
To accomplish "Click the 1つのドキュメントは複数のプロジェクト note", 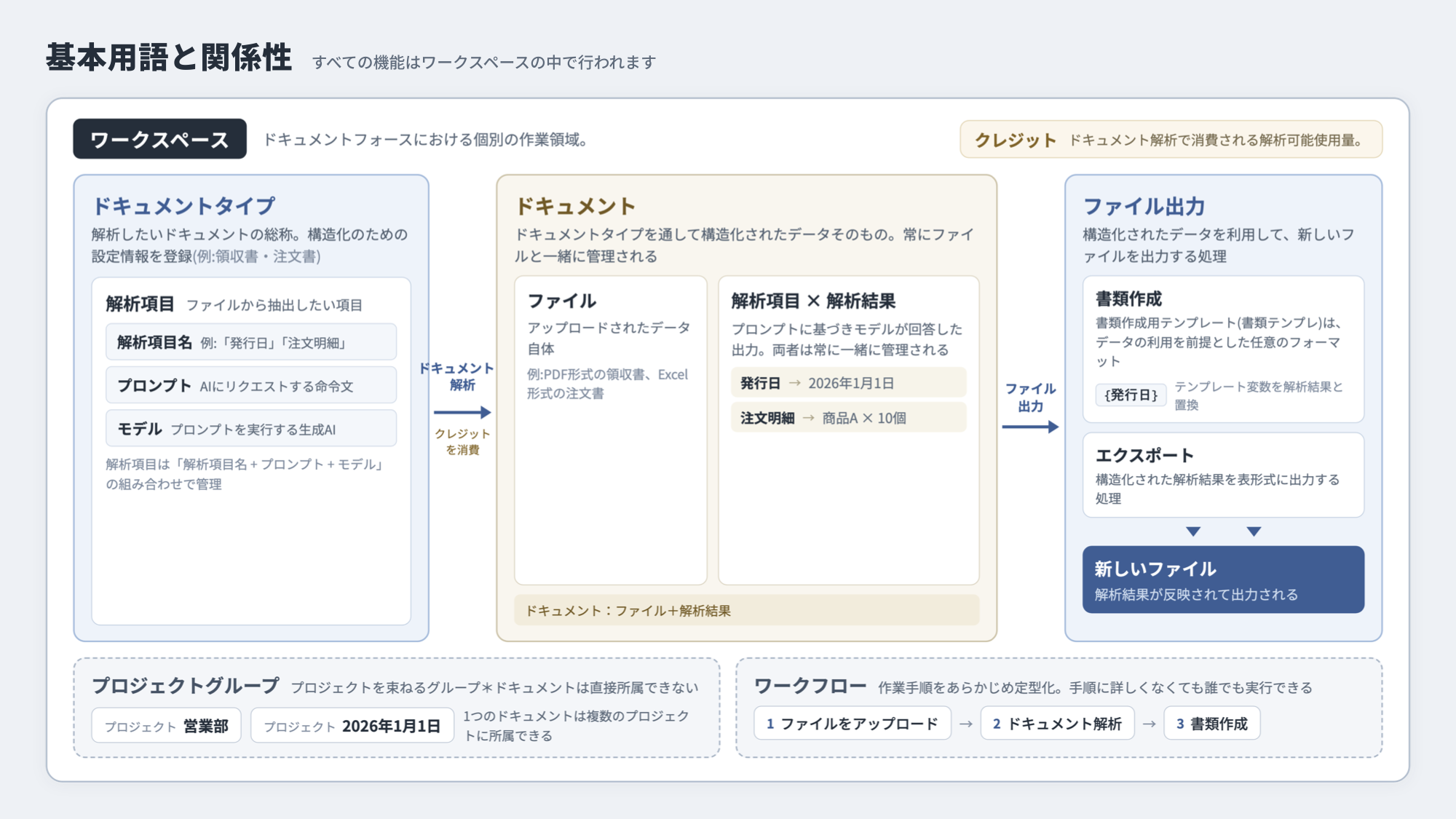I will tap(576, 726).
